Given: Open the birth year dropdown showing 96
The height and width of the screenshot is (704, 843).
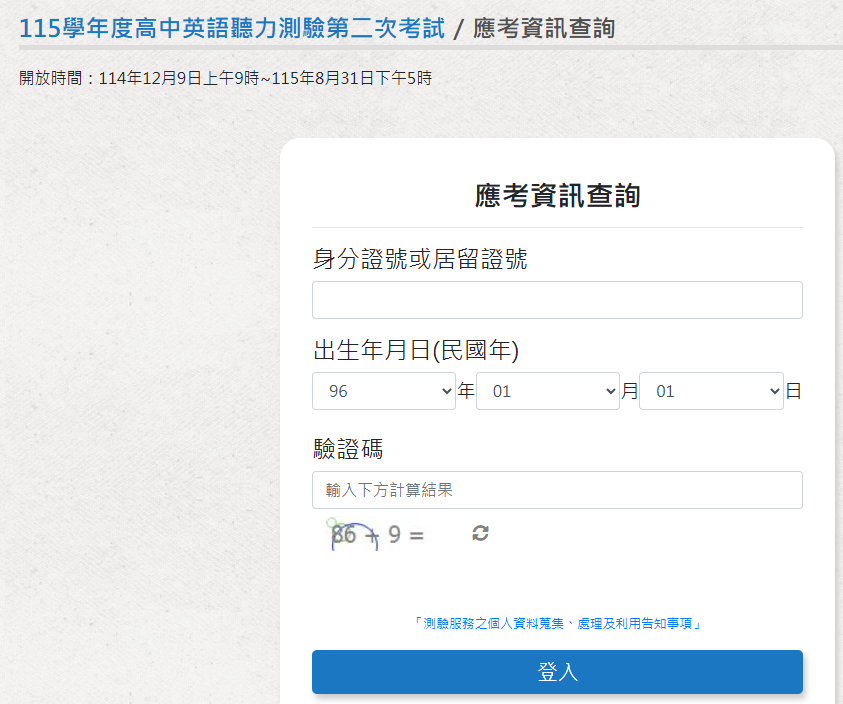Looking at the screenshot, I should (x=383, y=391).
